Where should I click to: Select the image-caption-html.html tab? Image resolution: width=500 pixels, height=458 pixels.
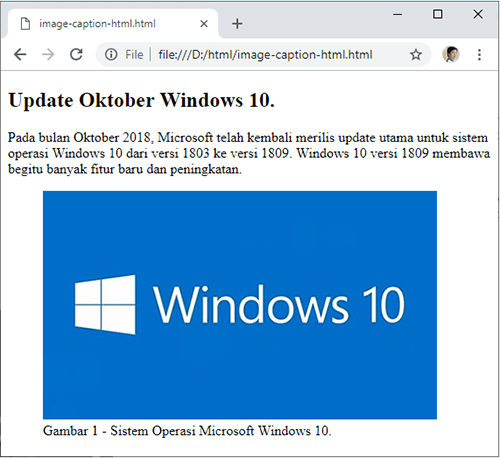pos(113,24)
